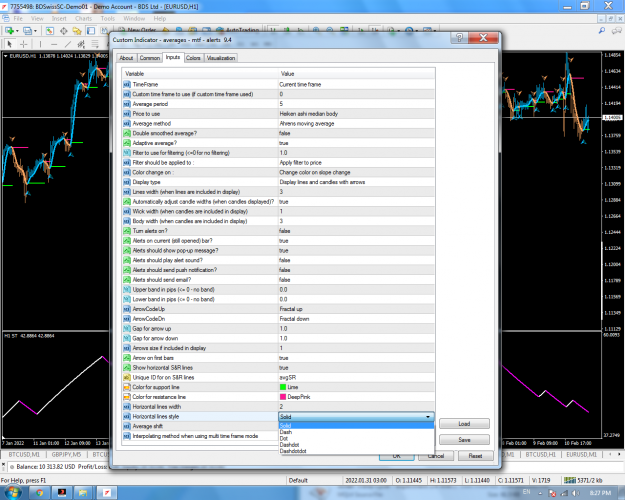Open the Market Watch toolbar icon
625x500 pixels.
click(x=50, y=31)
